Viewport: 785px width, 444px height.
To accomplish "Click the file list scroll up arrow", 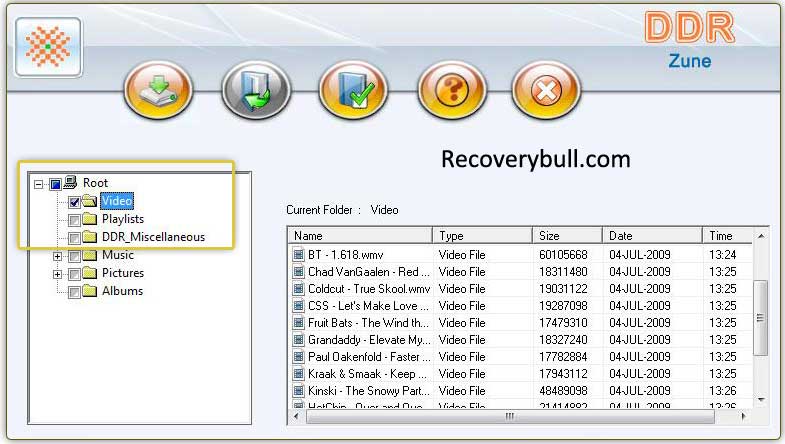I will click(x=761, y=236).
